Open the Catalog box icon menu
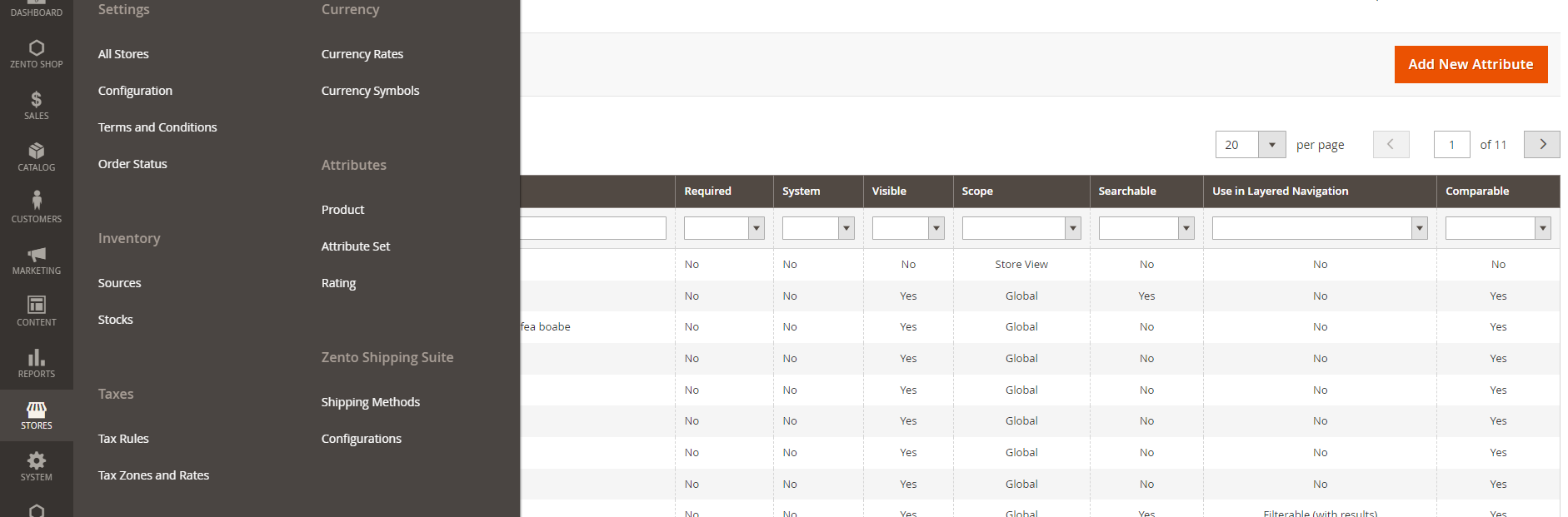 (37, 157)
